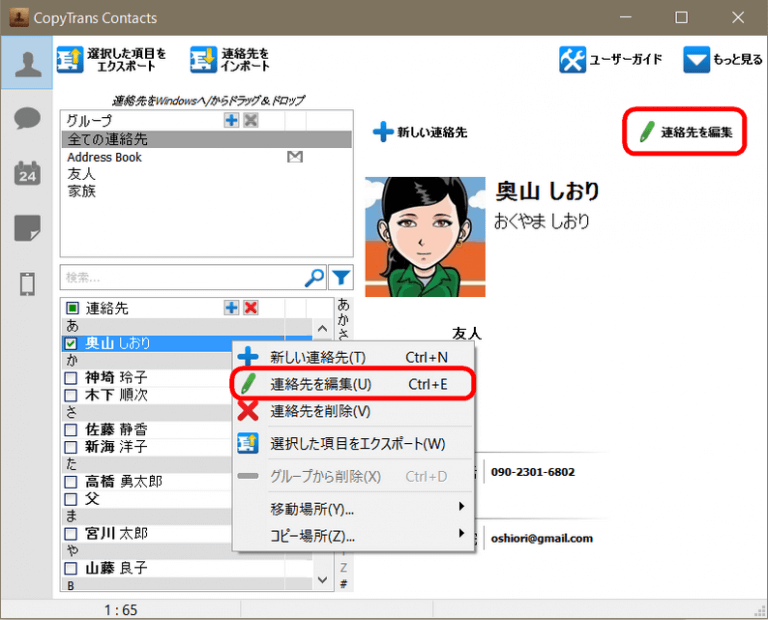The height and width of the screenshot is (620, 768).
Task: Add a new group with plus icon
Action: pyautogui.click(x=231, y=120)
